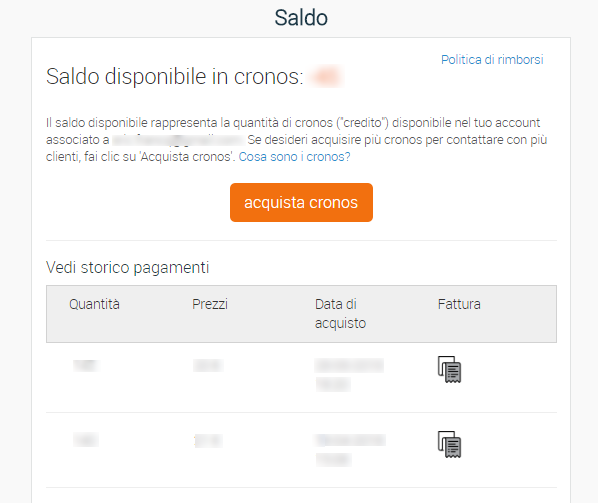
Task: Click the orange acquista cronos button
Action: tap(301, 202)
